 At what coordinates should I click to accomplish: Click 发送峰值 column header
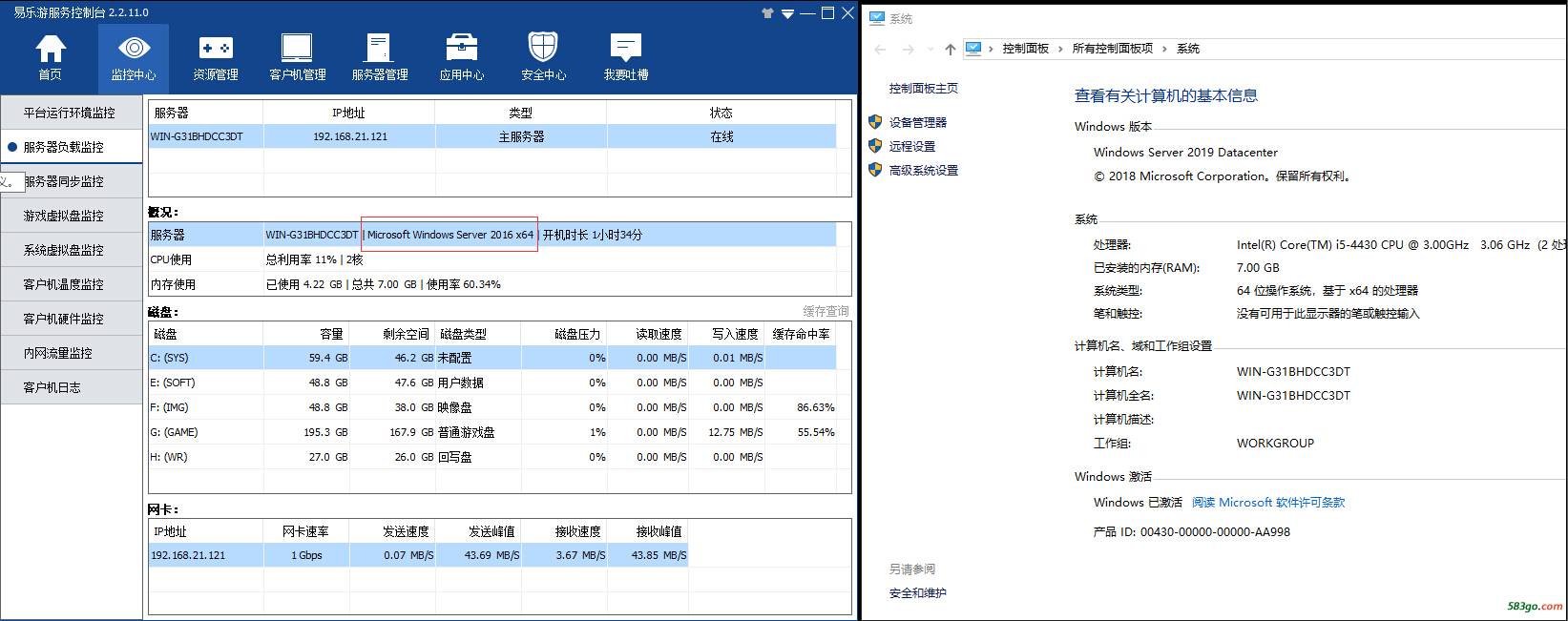(x=478, y=531)
